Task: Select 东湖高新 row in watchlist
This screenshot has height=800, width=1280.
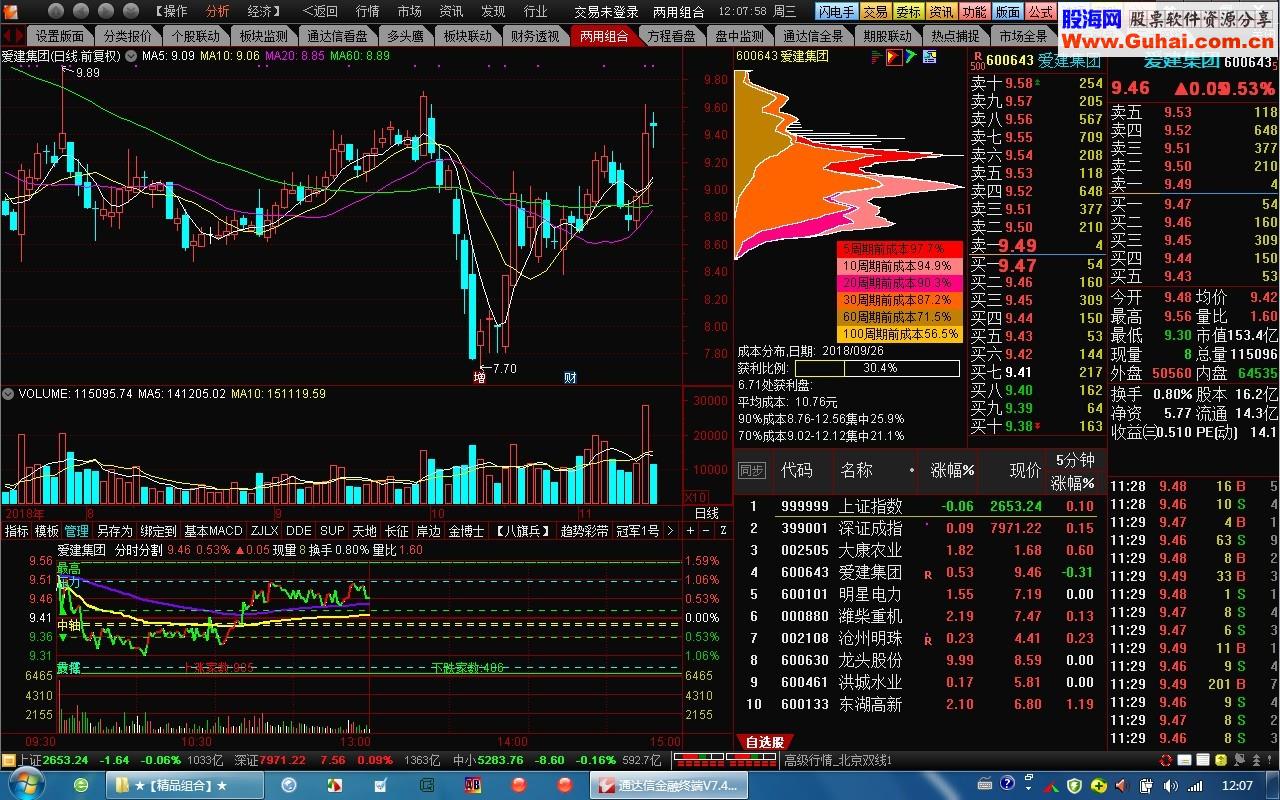Action: coord(920,704)
